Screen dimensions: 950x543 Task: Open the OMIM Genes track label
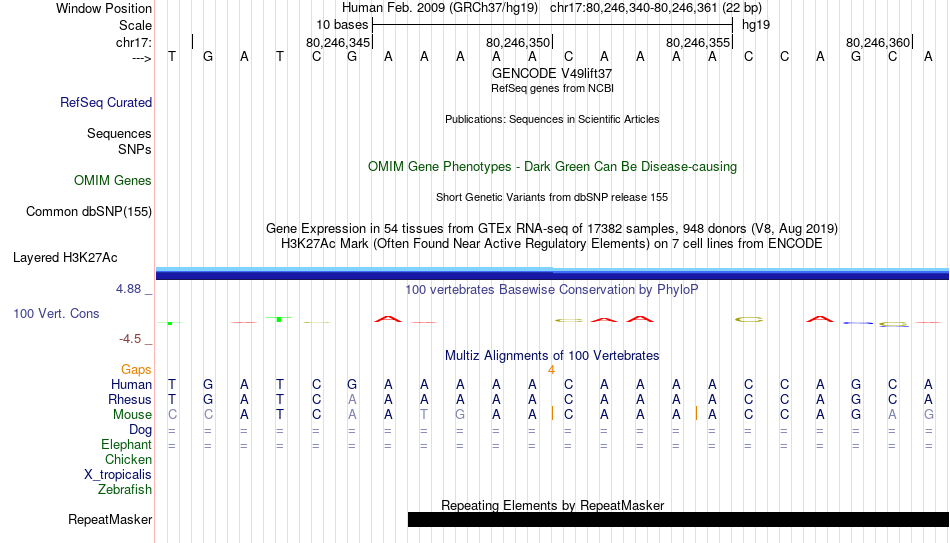[x=113, y=181]
